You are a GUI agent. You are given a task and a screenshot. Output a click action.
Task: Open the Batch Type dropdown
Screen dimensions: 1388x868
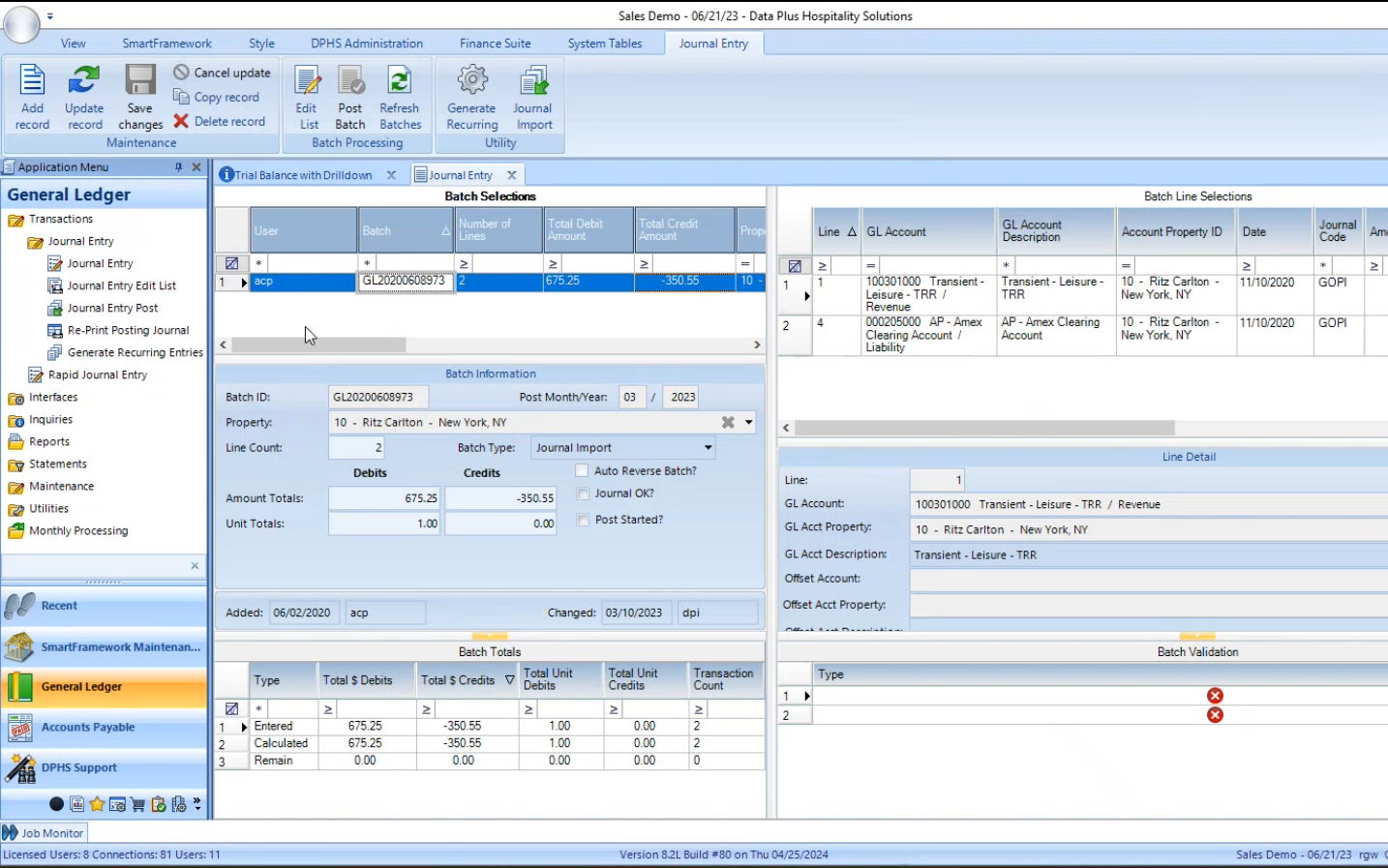coord(708,448)
